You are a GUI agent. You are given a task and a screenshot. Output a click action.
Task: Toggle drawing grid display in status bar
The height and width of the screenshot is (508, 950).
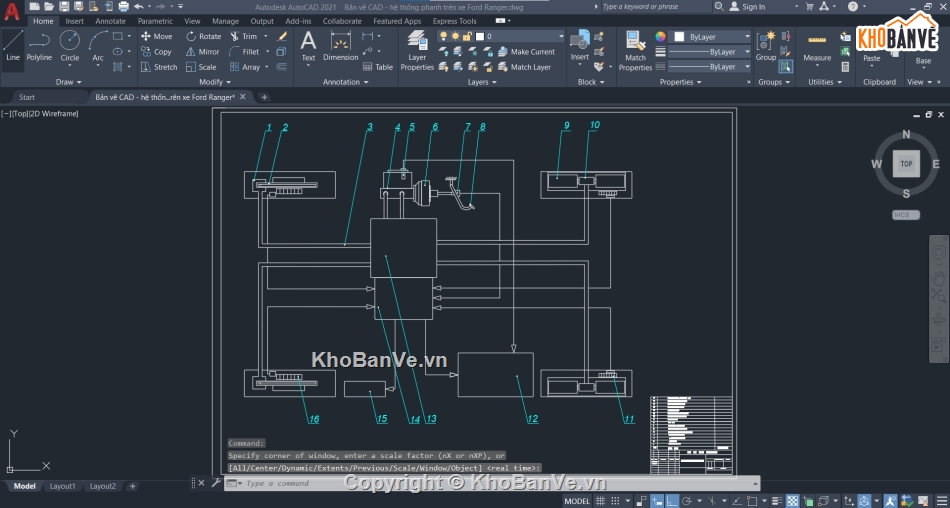click(x=600, y=501)
